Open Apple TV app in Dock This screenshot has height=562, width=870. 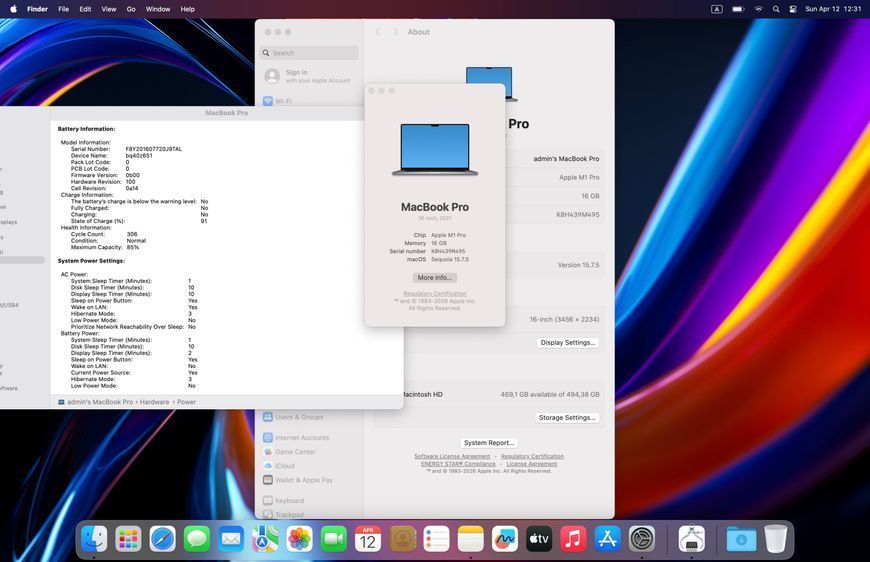pos(539,539)
